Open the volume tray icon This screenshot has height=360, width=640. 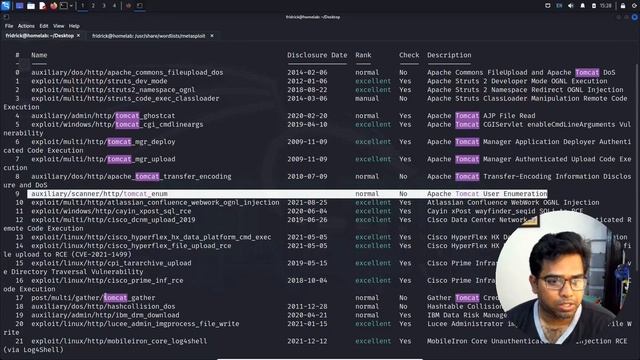coord(571,6)
